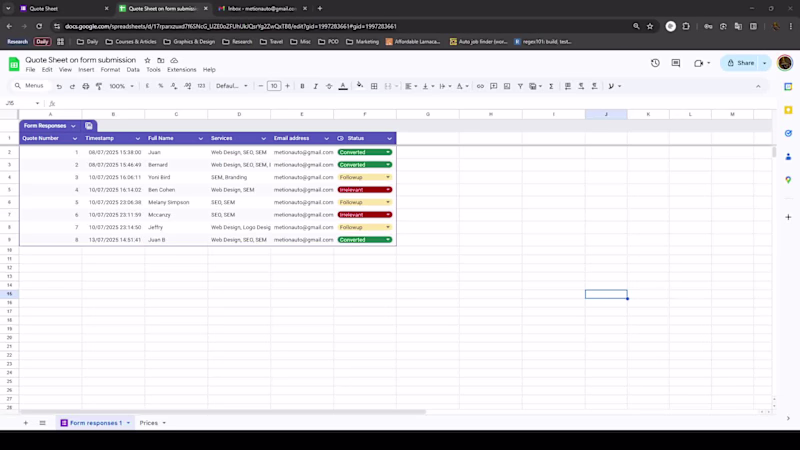Click the Redo icon in toolbar
The image size is (800, 450).
(72, 86)
